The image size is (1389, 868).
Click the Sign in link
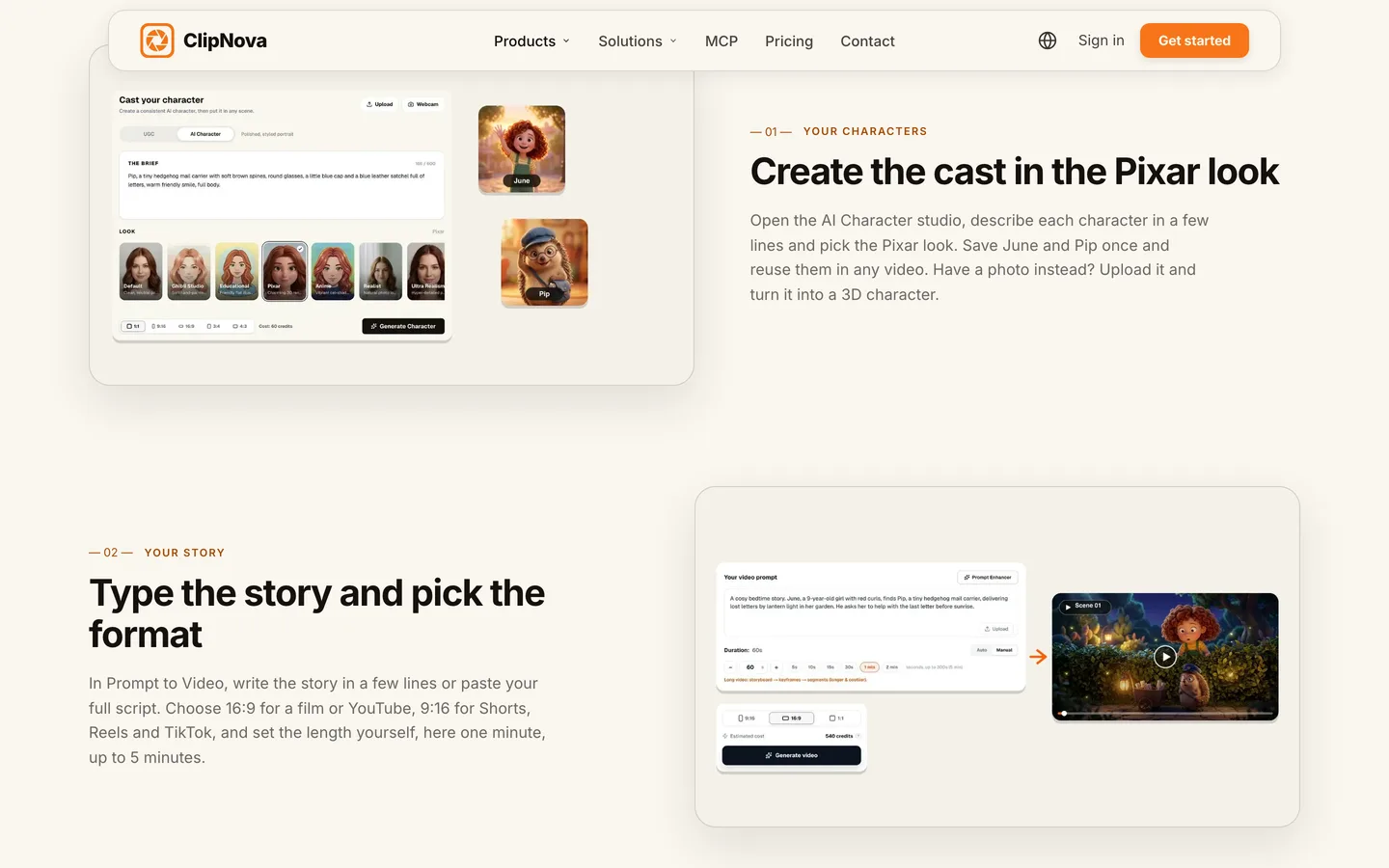pyautogui.click(x=1101, y=41)
